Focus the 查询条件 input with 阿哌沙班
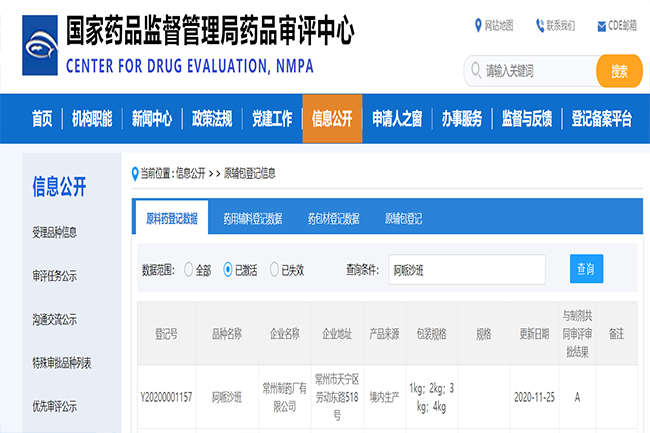This screenshot has height=433, width=650. point(466,269)
